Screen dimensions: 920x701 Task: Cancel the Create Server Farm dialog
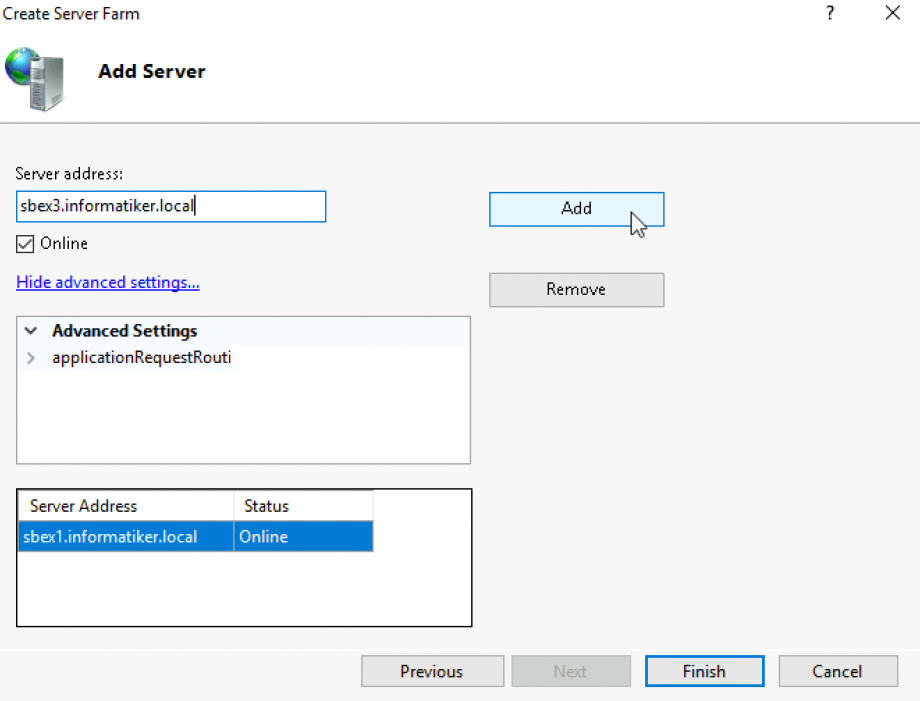coord(838,671)
